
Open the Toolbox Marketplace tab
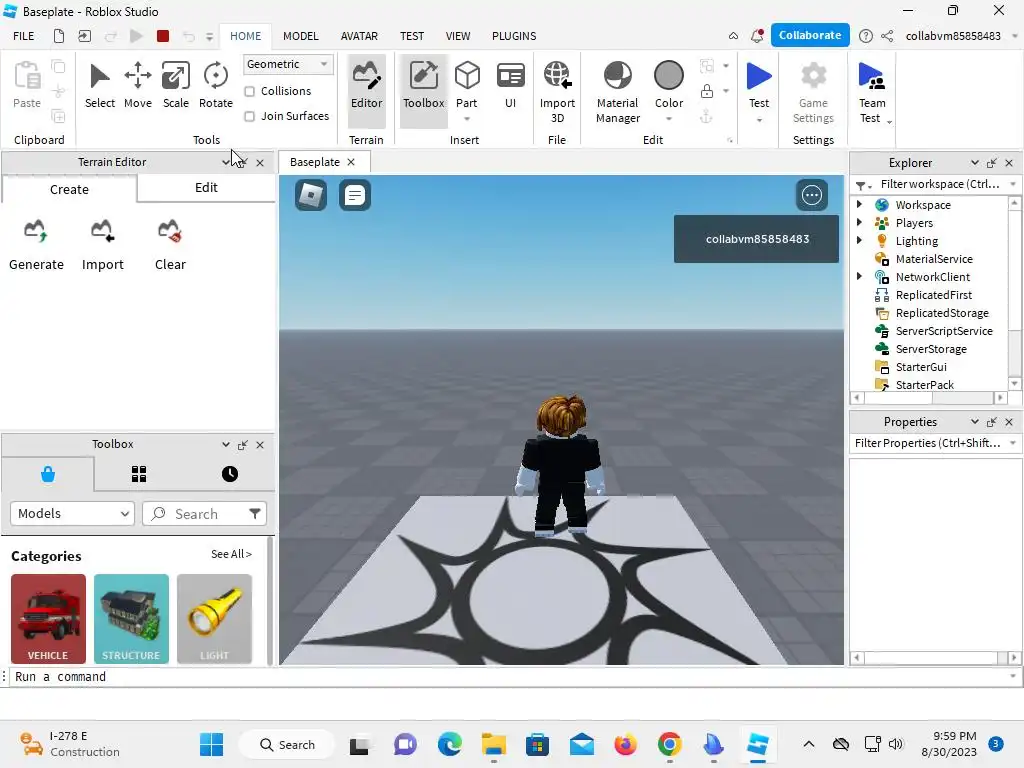pyautogui.click(x=48, y=474)
